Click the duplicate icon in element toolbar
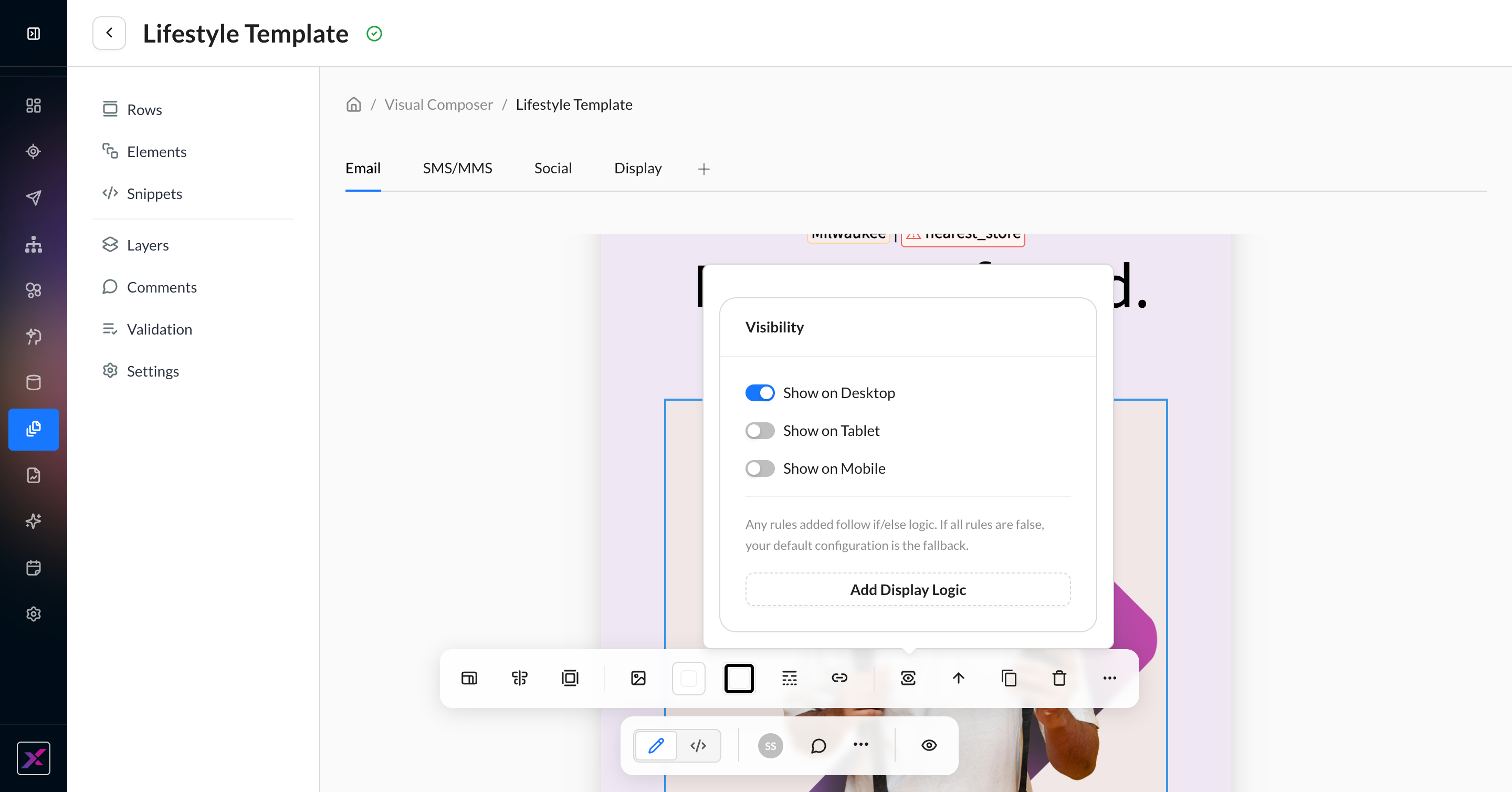Screen dimensions: 1512x792 pos(1009,678)
